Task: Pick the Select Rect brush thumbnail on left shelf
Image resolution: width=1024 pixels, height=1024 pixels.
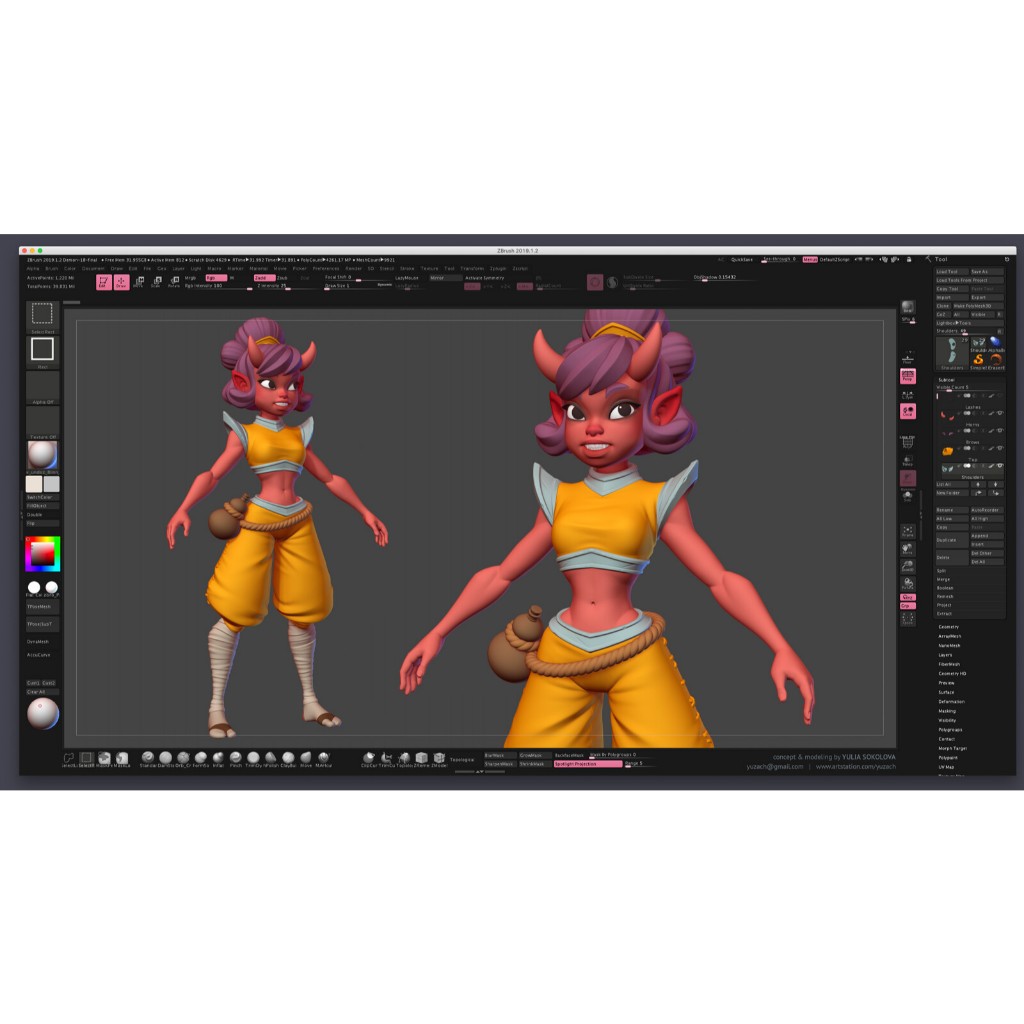Action: point(42,316)
